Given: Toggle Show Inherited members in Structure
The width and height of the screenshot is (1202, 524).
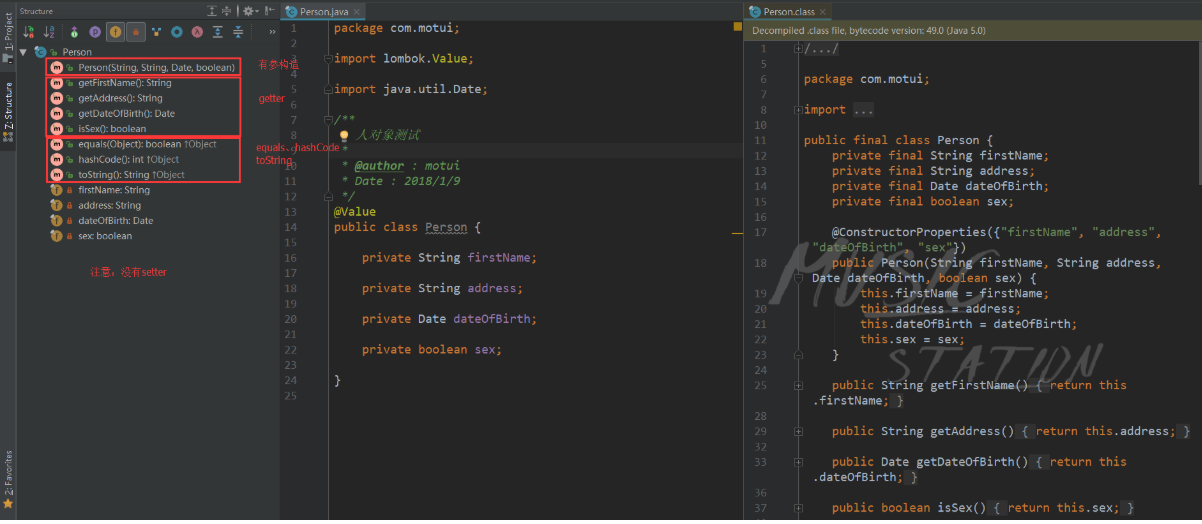Looking at the screenshot, I should click(75, 33).
